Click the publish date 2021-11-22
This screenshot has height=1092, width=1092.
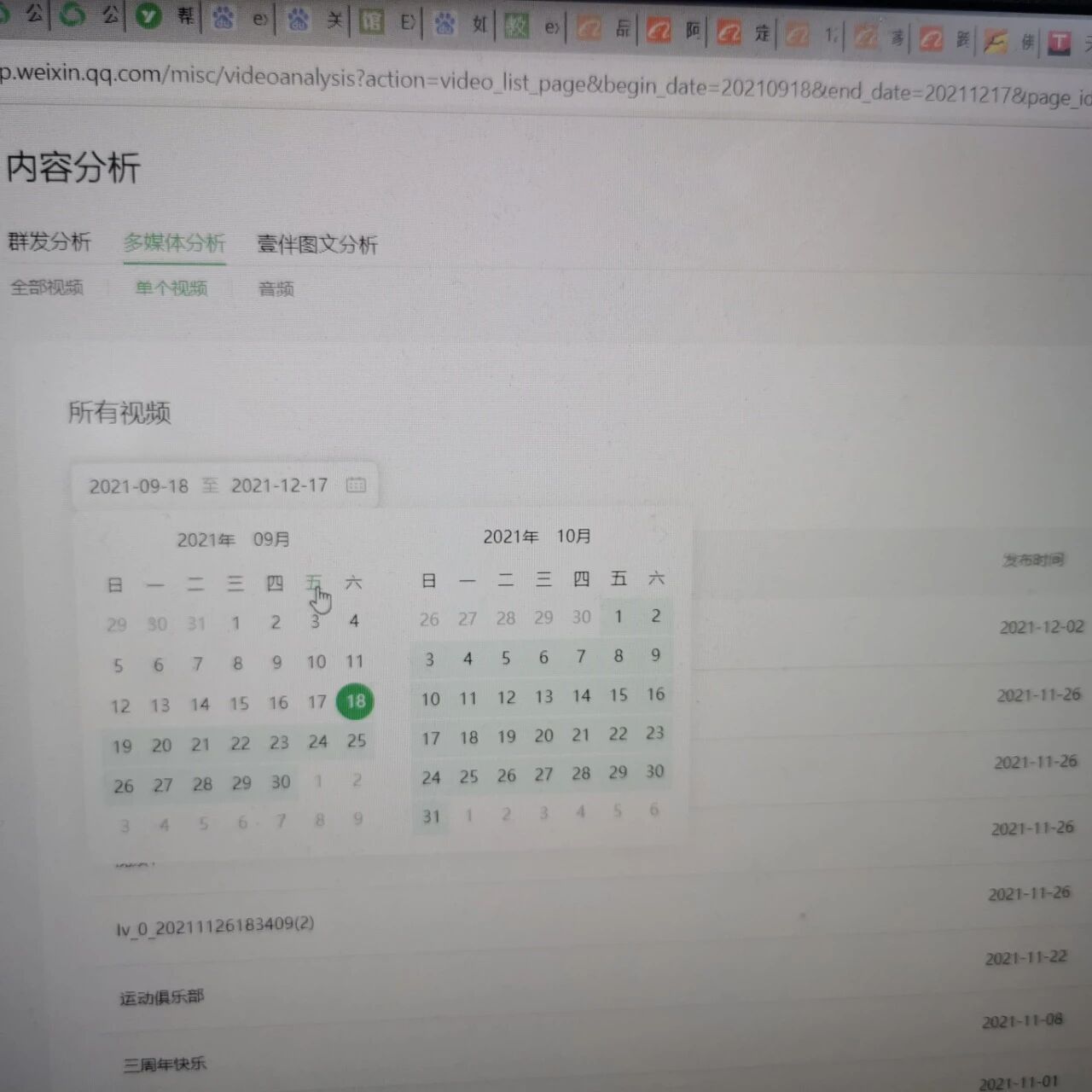(x=1026, y=958)
